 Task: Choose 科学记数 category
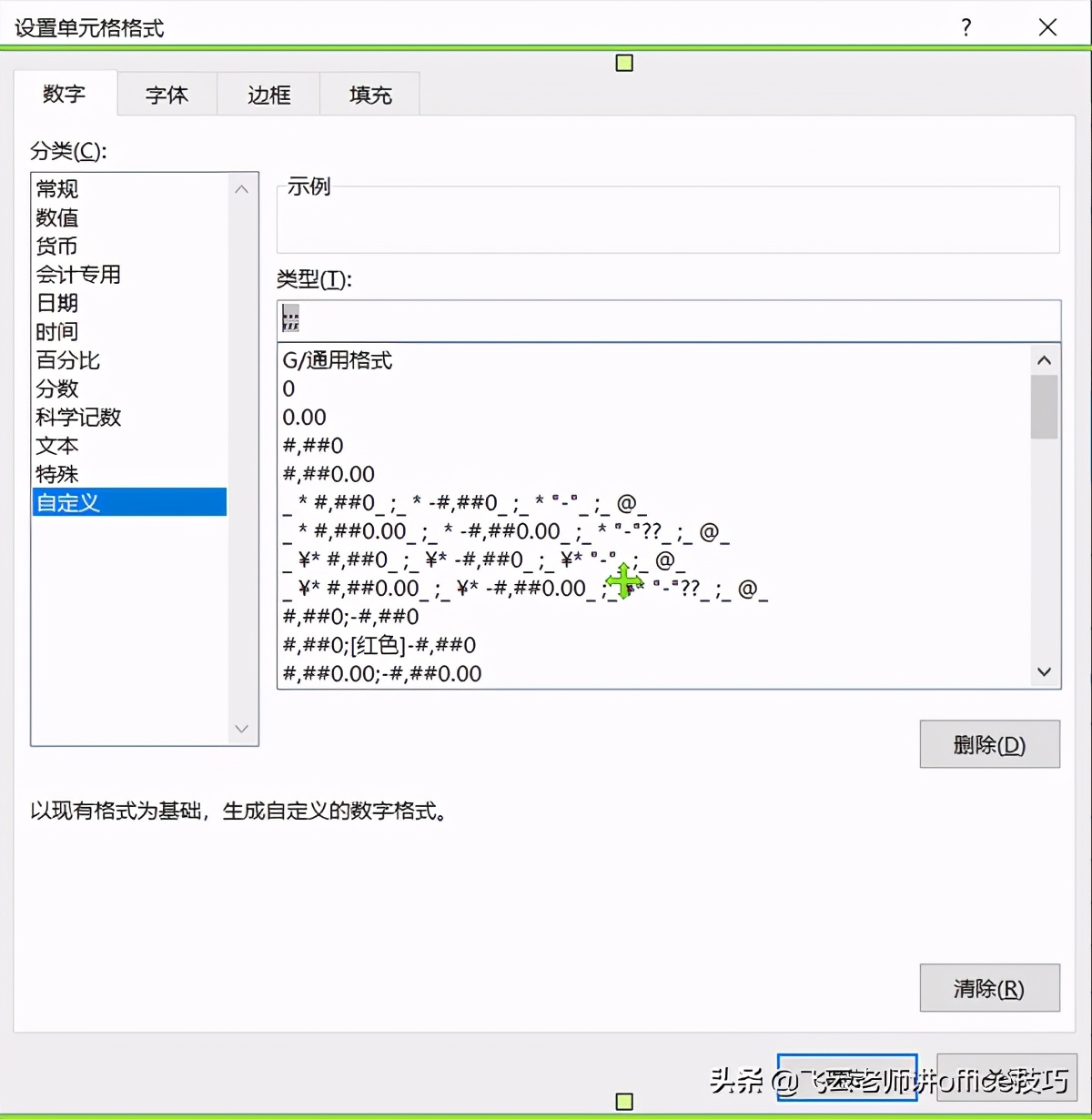click(78, 417)
